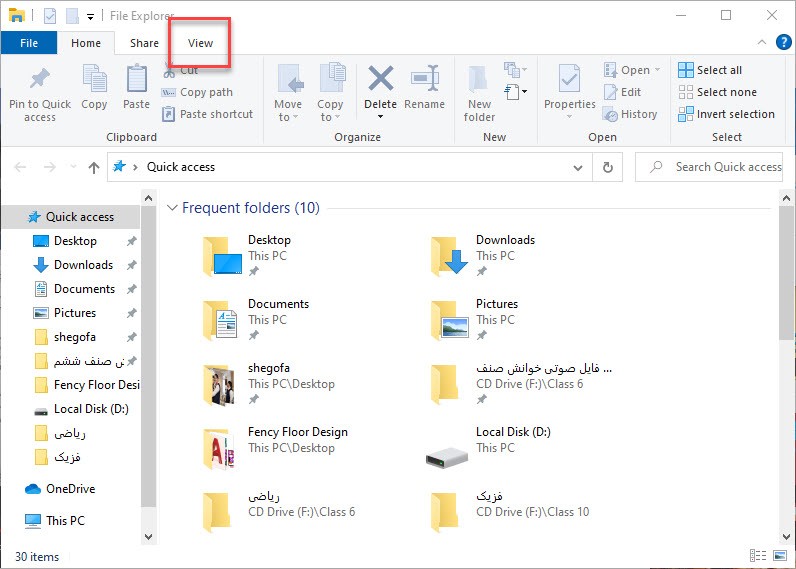796x569 pixels.
Task: Select Quick access in navigation pane
Action: click(x=71, y=217)
